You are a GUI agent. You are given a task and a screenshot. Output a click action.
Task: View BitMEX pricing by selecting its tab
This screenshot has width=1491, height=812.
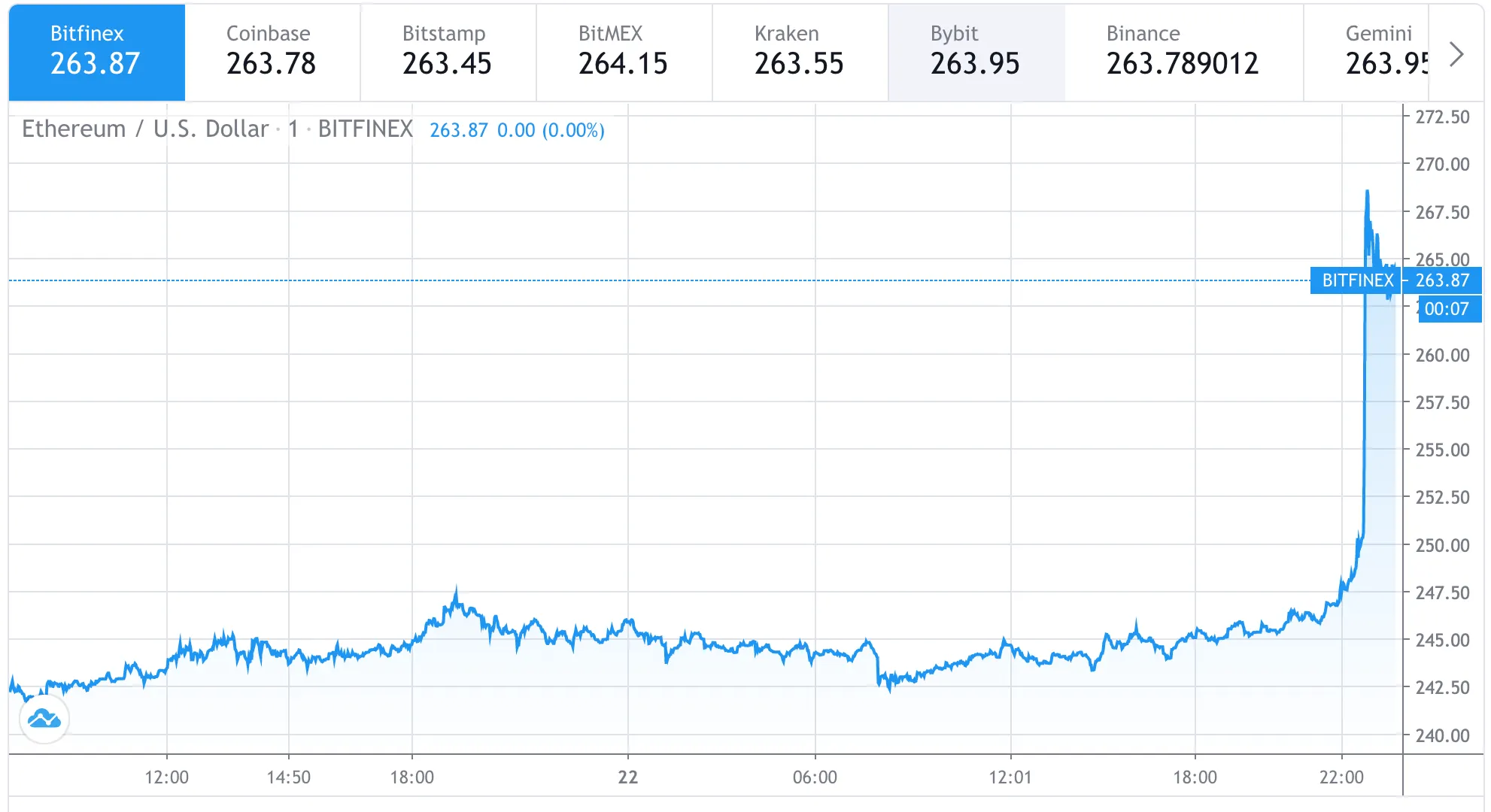[x=623, y=51]
